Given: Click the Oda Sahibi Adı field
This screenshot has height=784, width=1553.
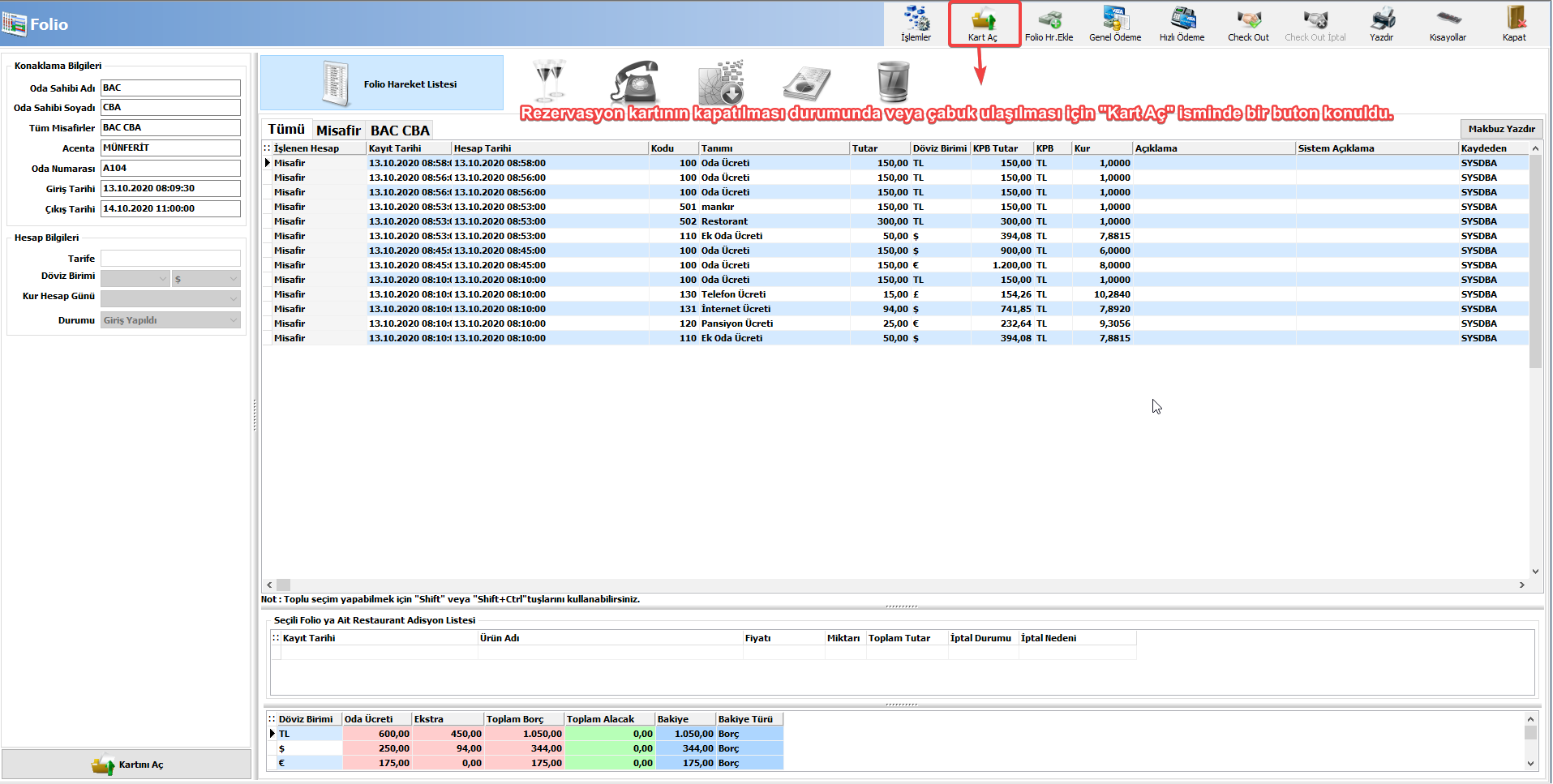Looking at the screenshot, I should pos(170,88).
